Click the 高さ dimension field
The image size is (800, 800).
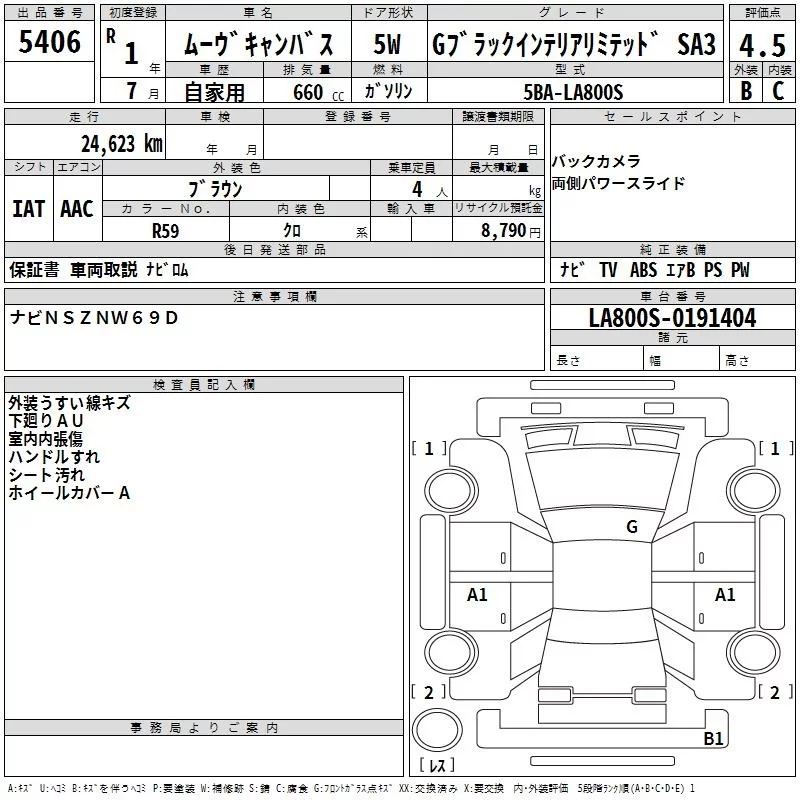758,360
